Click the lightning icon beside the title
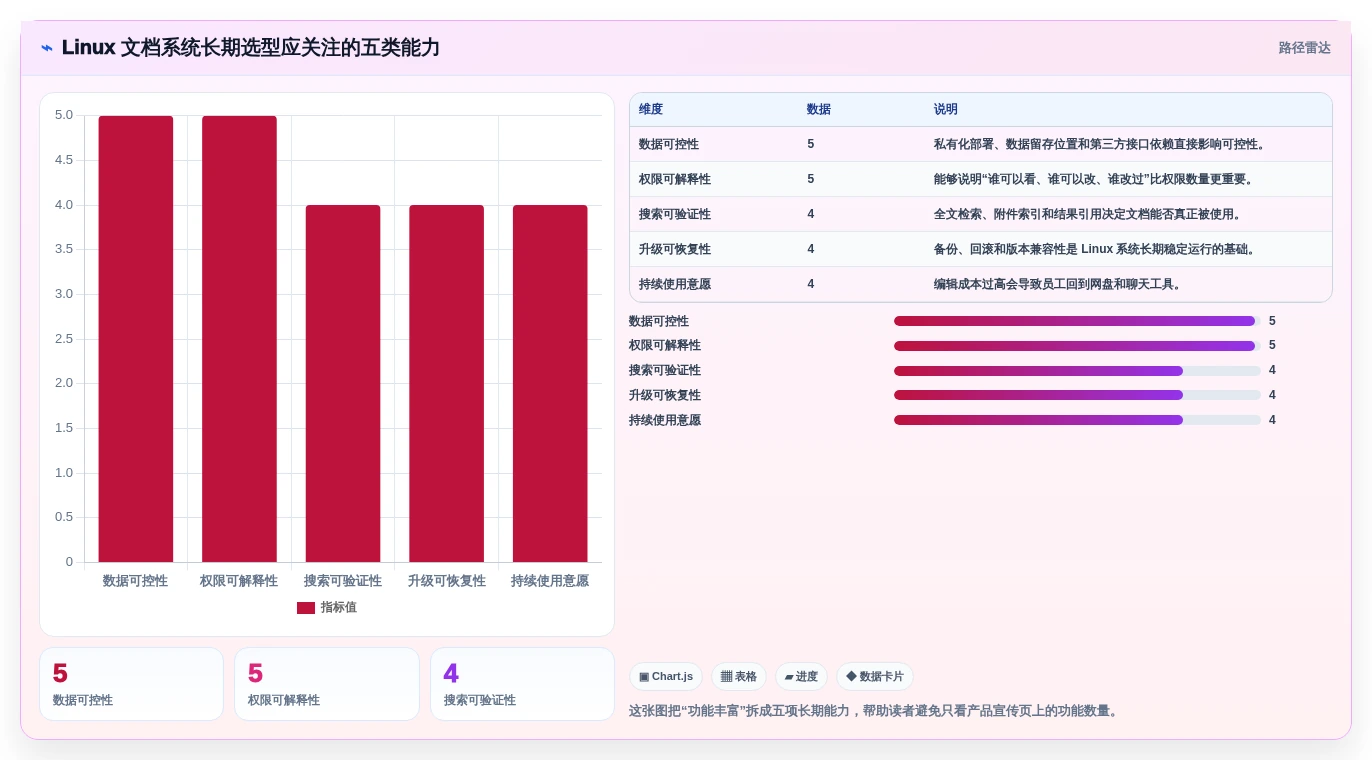Viewport: 1372px width, 760px height. (47, 48)
